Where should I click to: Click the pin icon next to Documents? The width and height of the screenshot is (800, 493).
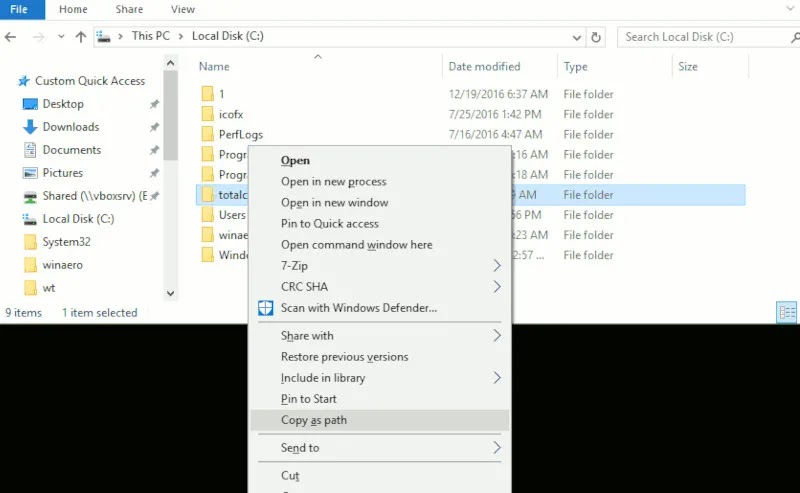click(x=154, y=150)
